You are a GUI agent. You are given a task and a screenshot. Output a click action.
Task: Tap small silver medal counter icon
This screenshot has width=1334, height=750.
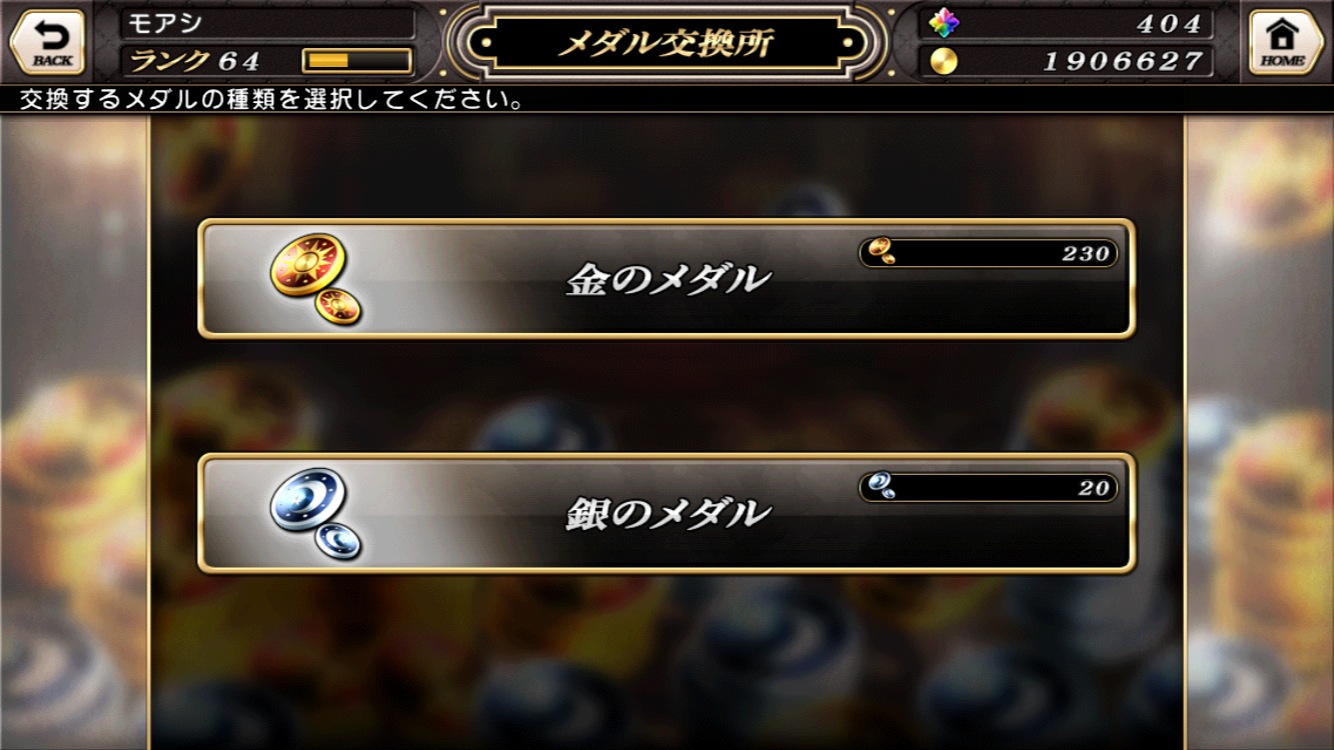click(880, 487)
